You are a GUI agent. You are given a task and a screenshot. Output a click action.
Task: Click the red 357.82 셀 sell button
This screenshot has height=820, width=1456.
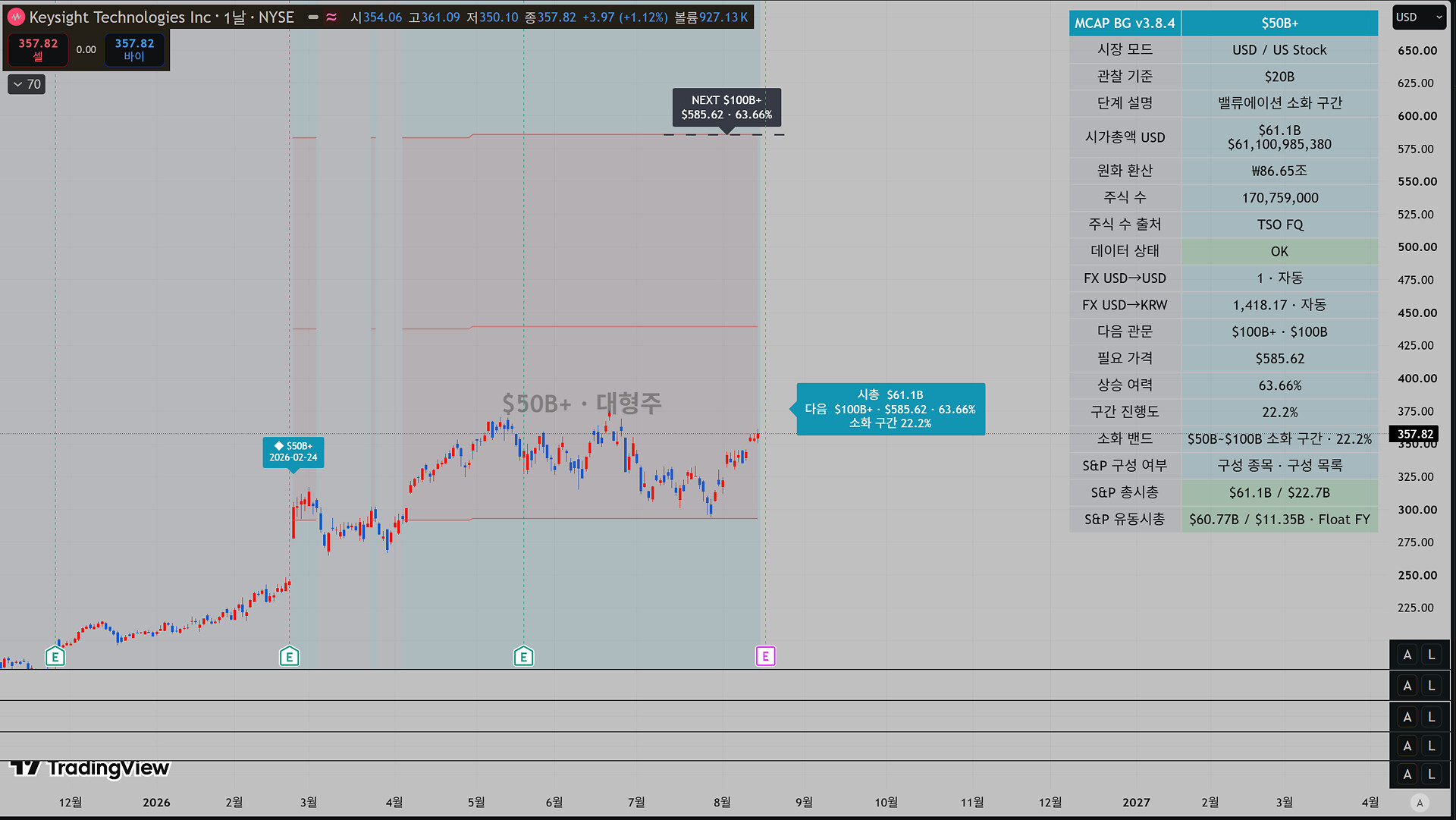(x=38, y=49)
